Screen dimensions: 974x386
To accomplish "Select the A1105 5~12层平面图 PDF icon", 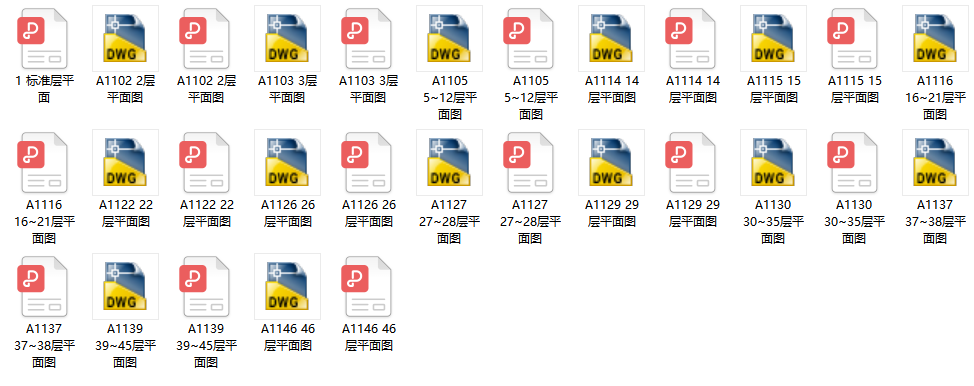I will click(530, 39).
